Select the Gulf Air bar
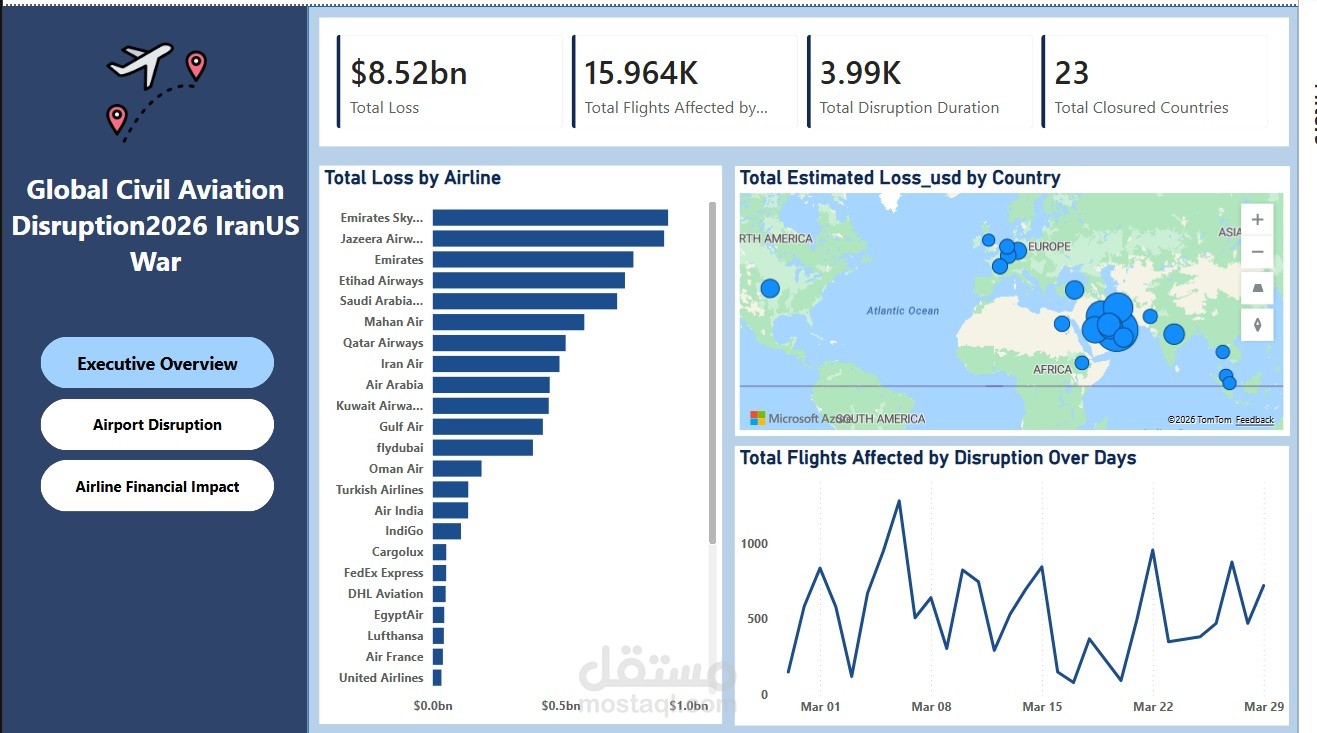Viewport: 1317px width, 733px height. [488, 427]
